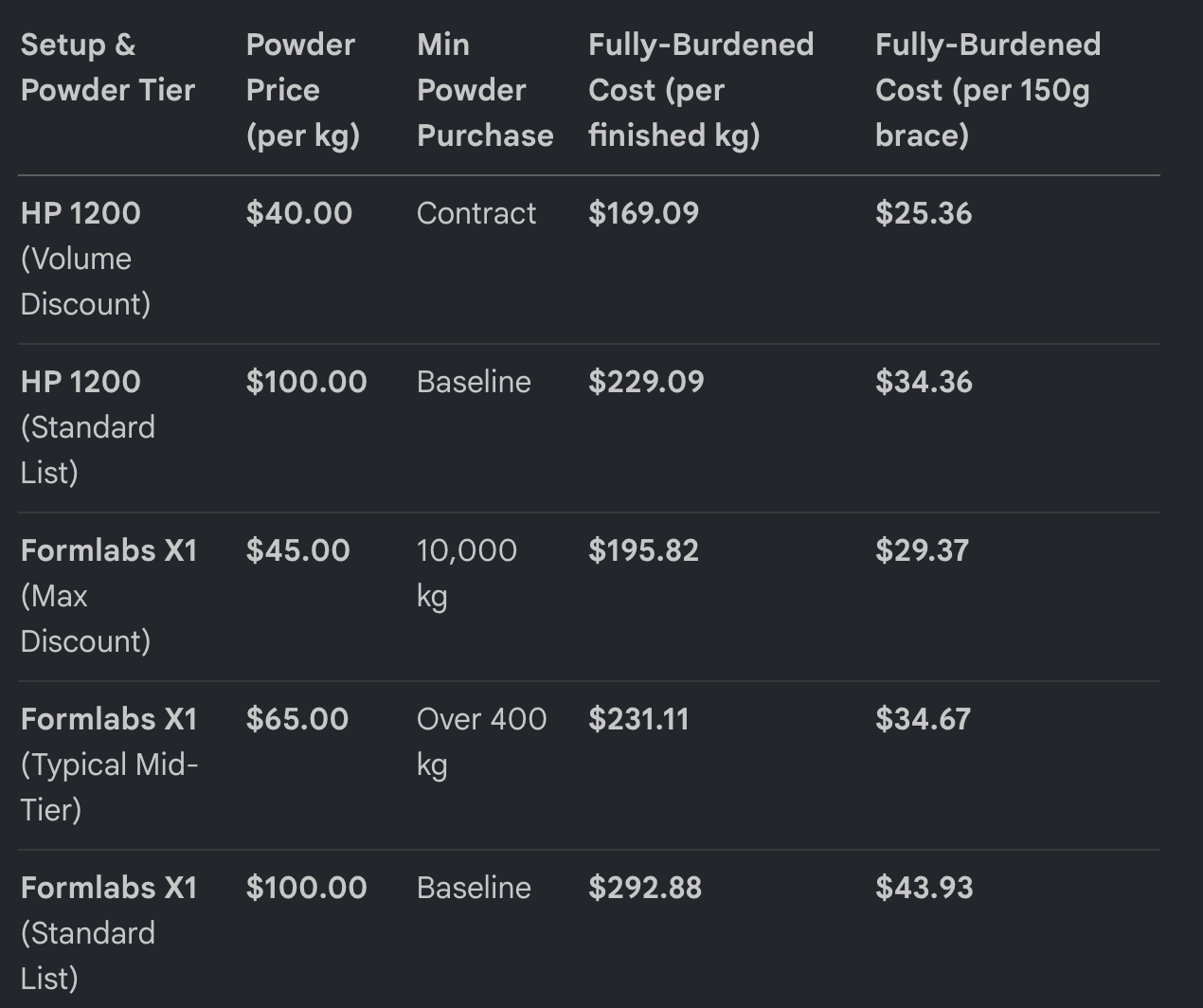The height and width of the screenshot is (1008, 1203).
Task: Click the $292.88 cost value
Action: (x=645, y=888)
